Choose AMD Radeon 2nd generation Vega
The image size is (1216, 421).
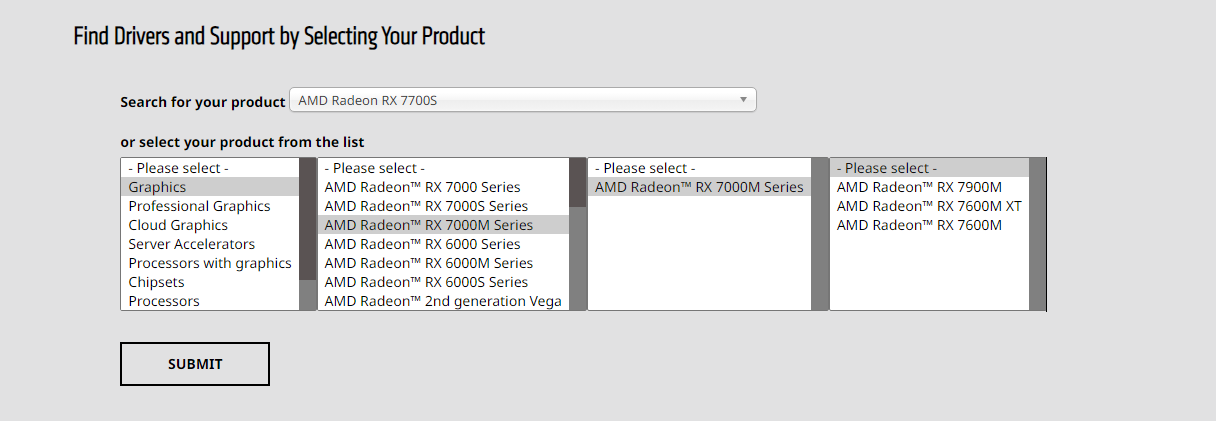point(443,301)
